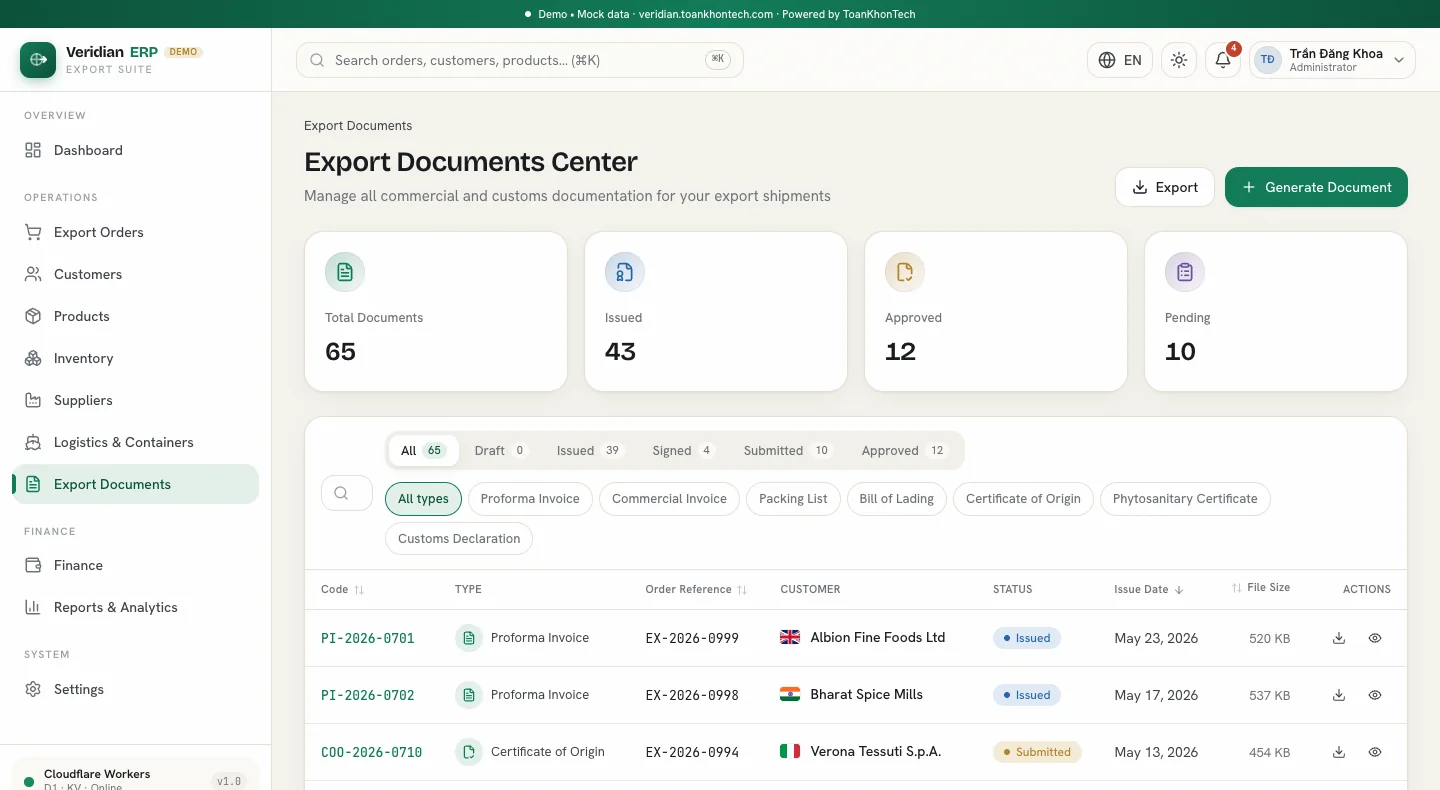Click the Issued card icon
The width and height of the screenshot is (1440, 790).
pos(625,272)
